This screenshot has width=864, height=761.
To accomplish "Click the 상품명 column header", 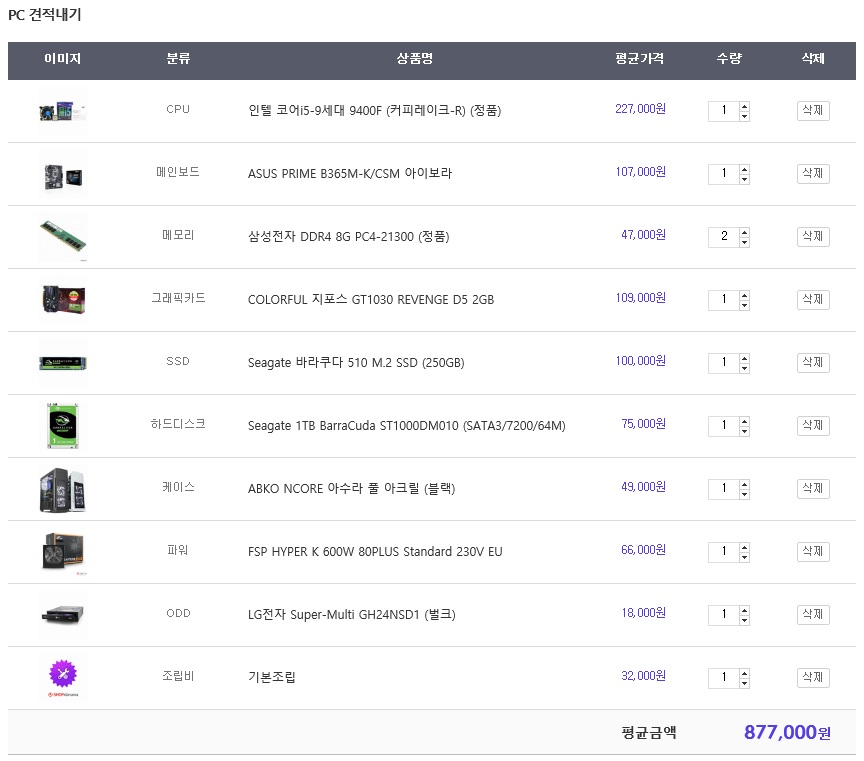I will click(415, 58).
